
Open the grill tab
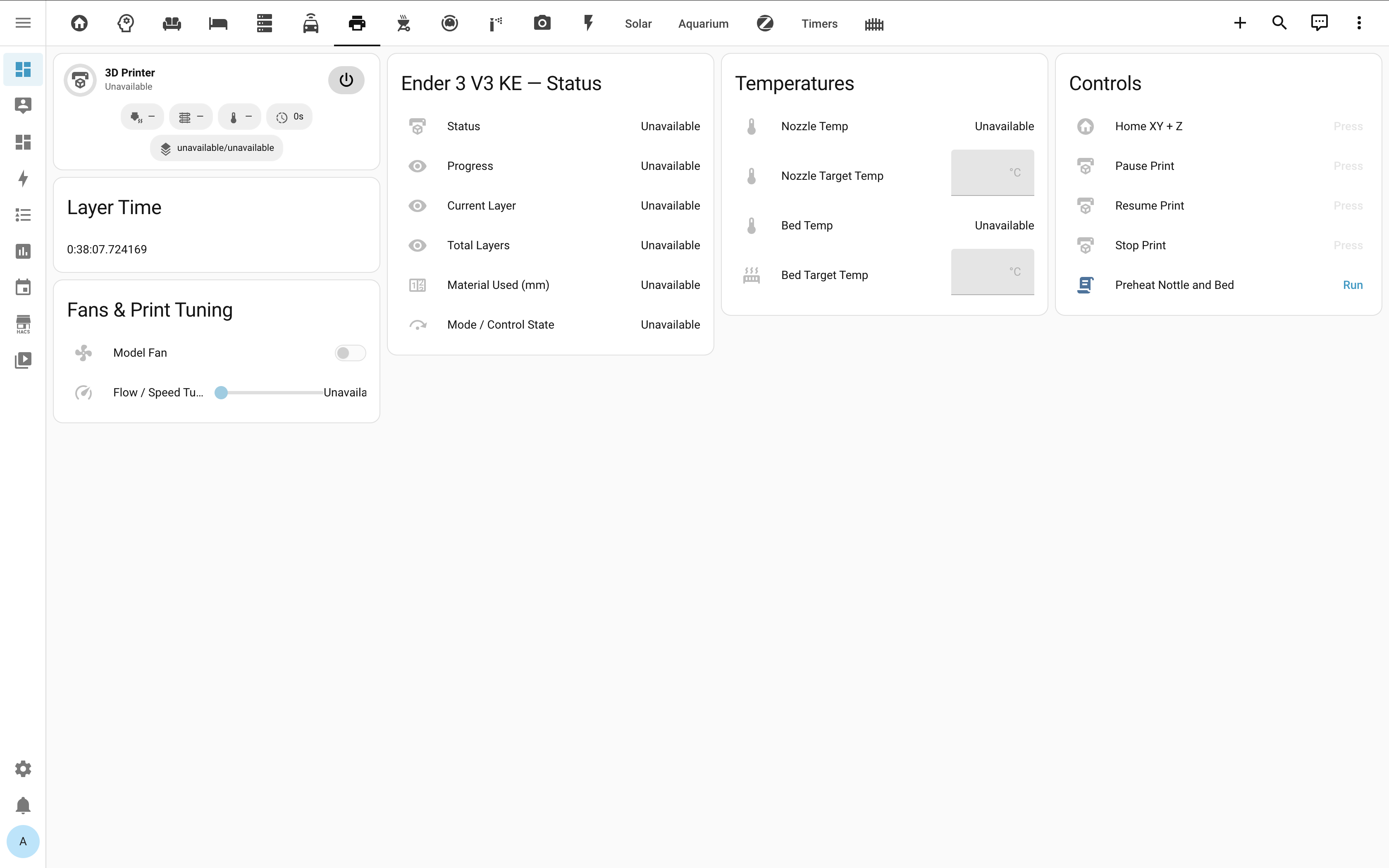click(403, 23)
